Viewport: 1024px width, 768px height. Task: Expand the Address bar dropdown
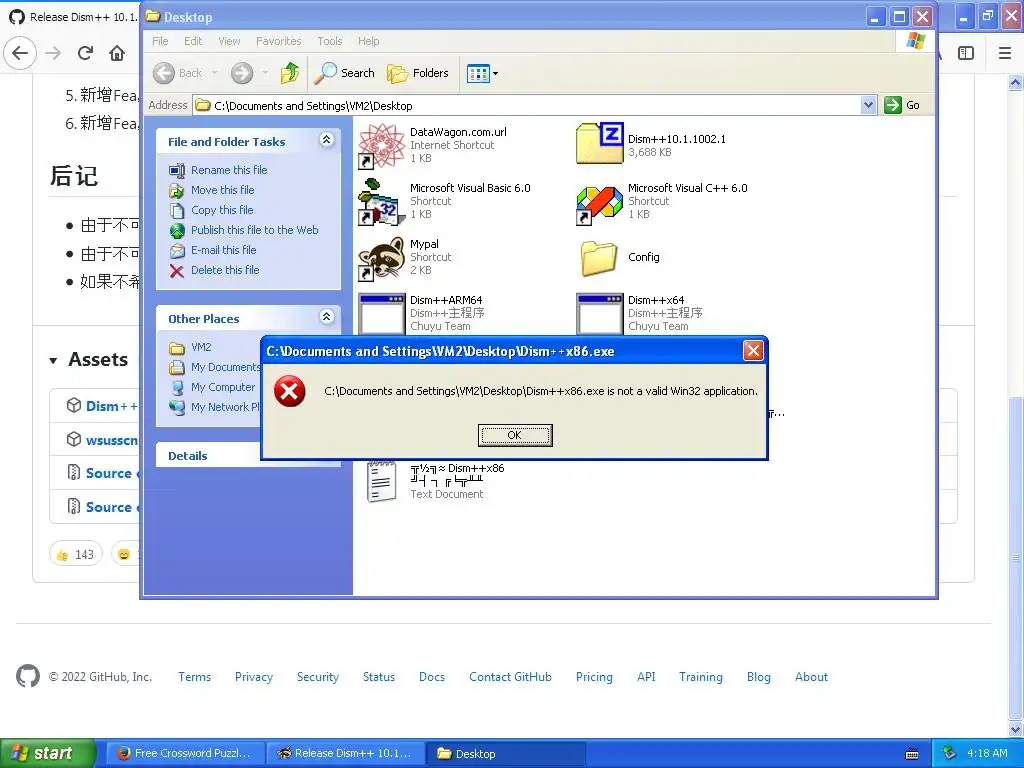[x=868, y=105]
